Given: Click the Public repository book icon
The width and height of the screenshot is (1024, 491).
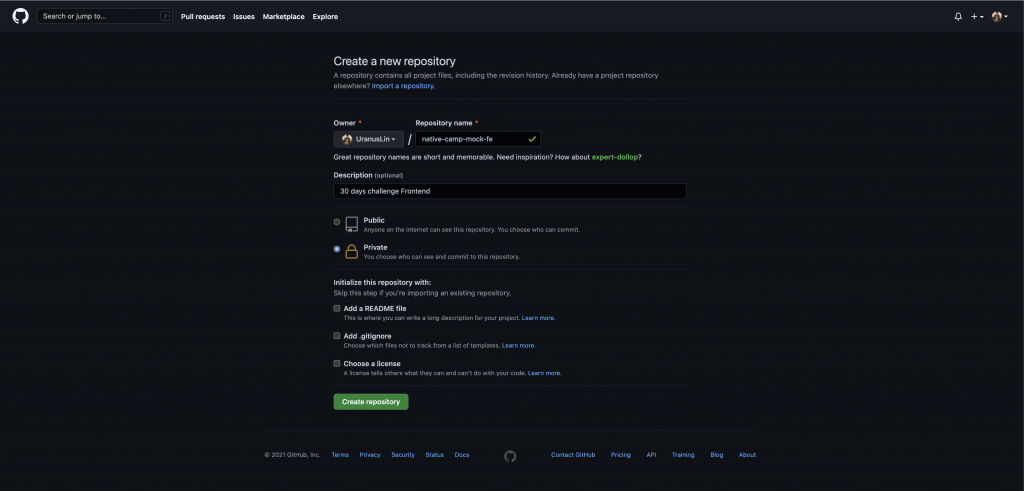Looking at the screenshot, I should [x=352, y=223].
